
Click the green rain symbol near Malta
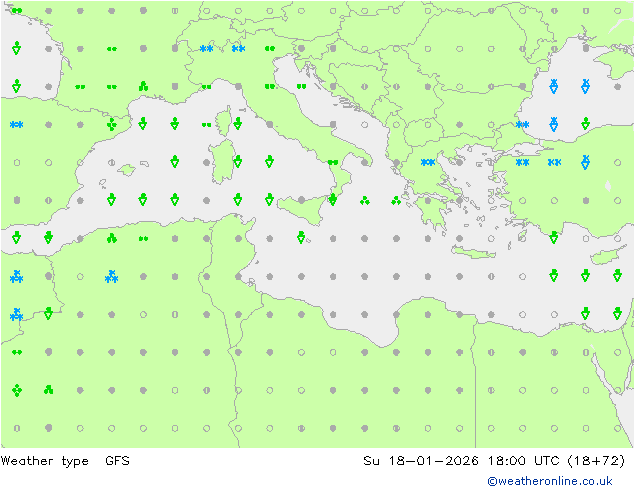[301, 237]
